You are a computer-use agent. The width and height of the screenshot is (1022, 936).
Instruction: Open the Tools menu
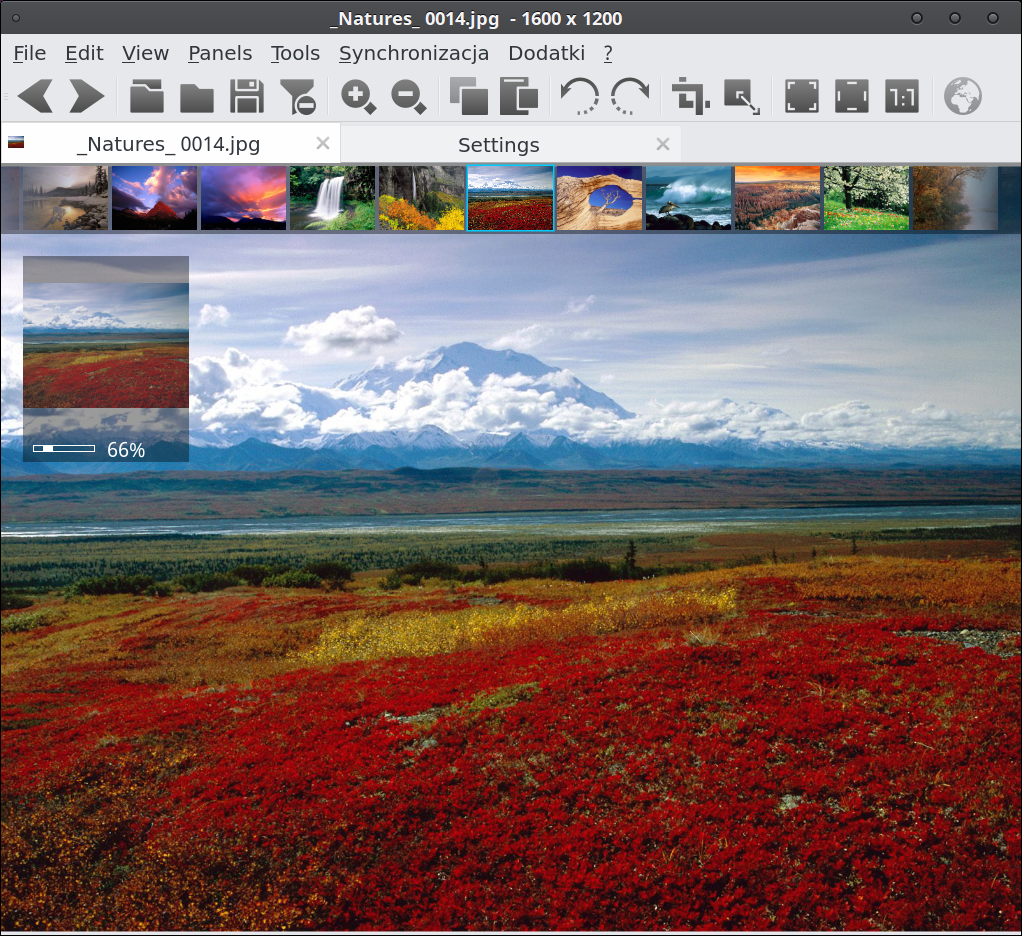click(x=295, y=53)
